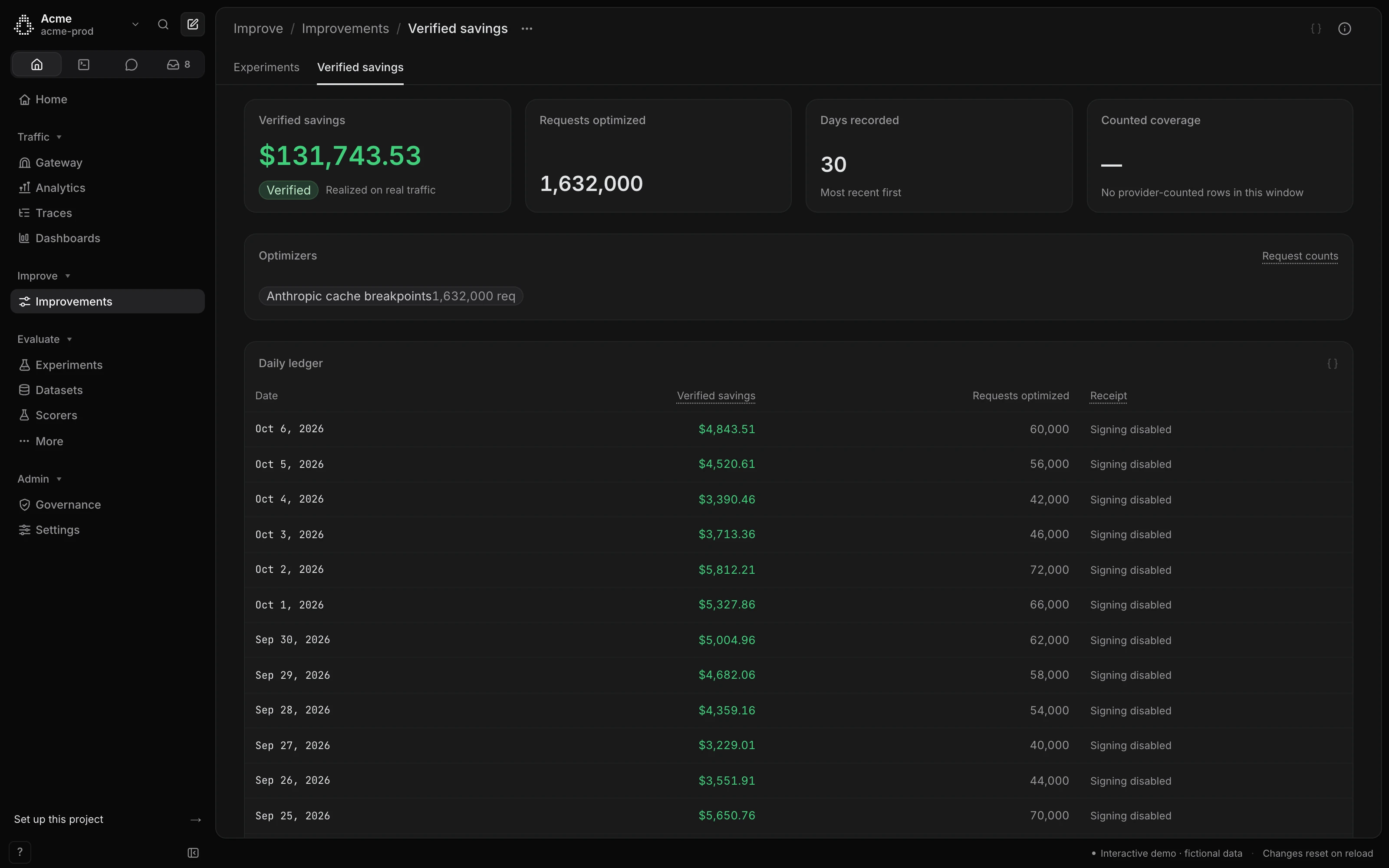Collapse the sidebar panel icon
The height and width of the screenshot is (868, 1389).
coord(194,853)
